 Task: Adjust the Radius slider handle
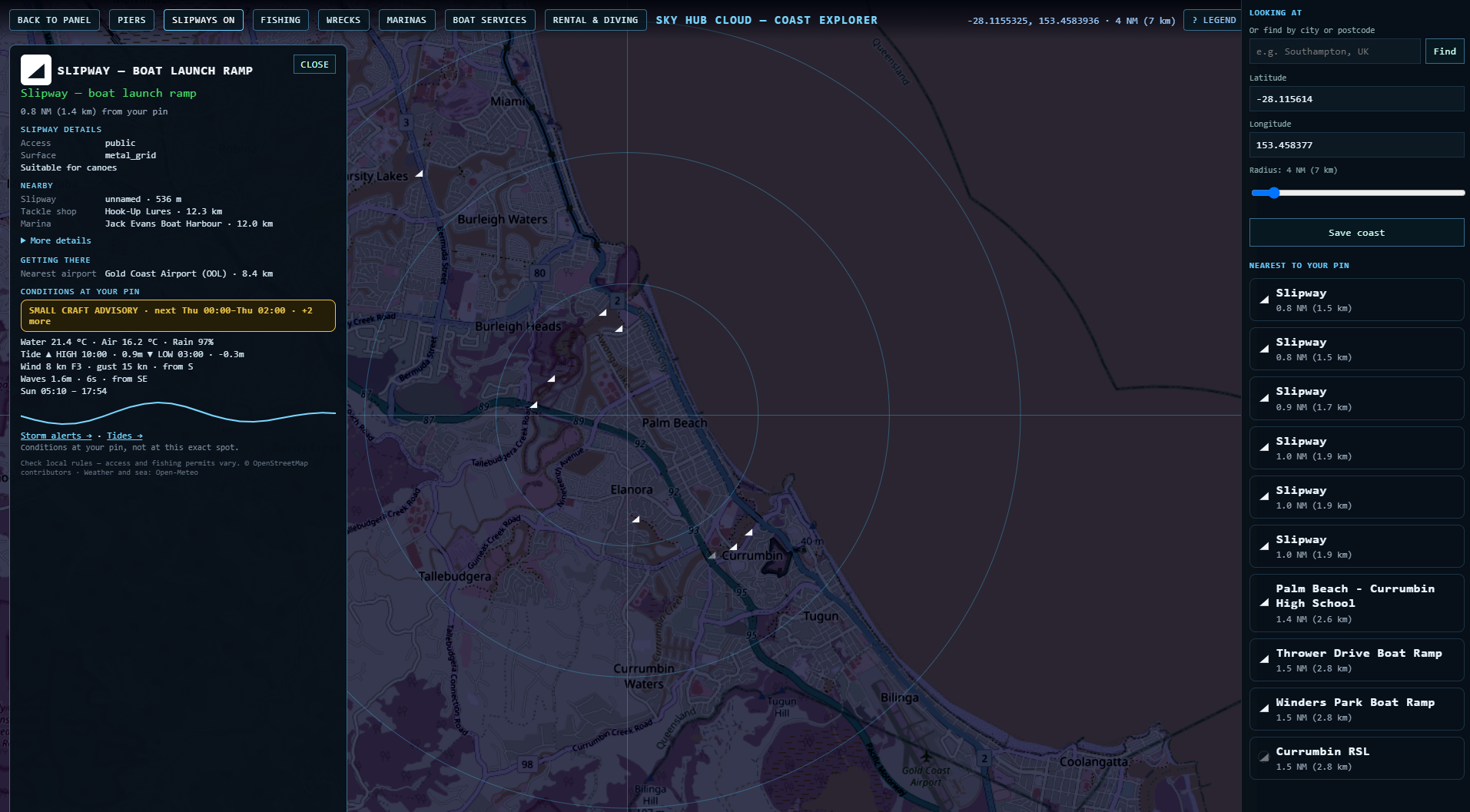click(1273, 193)
